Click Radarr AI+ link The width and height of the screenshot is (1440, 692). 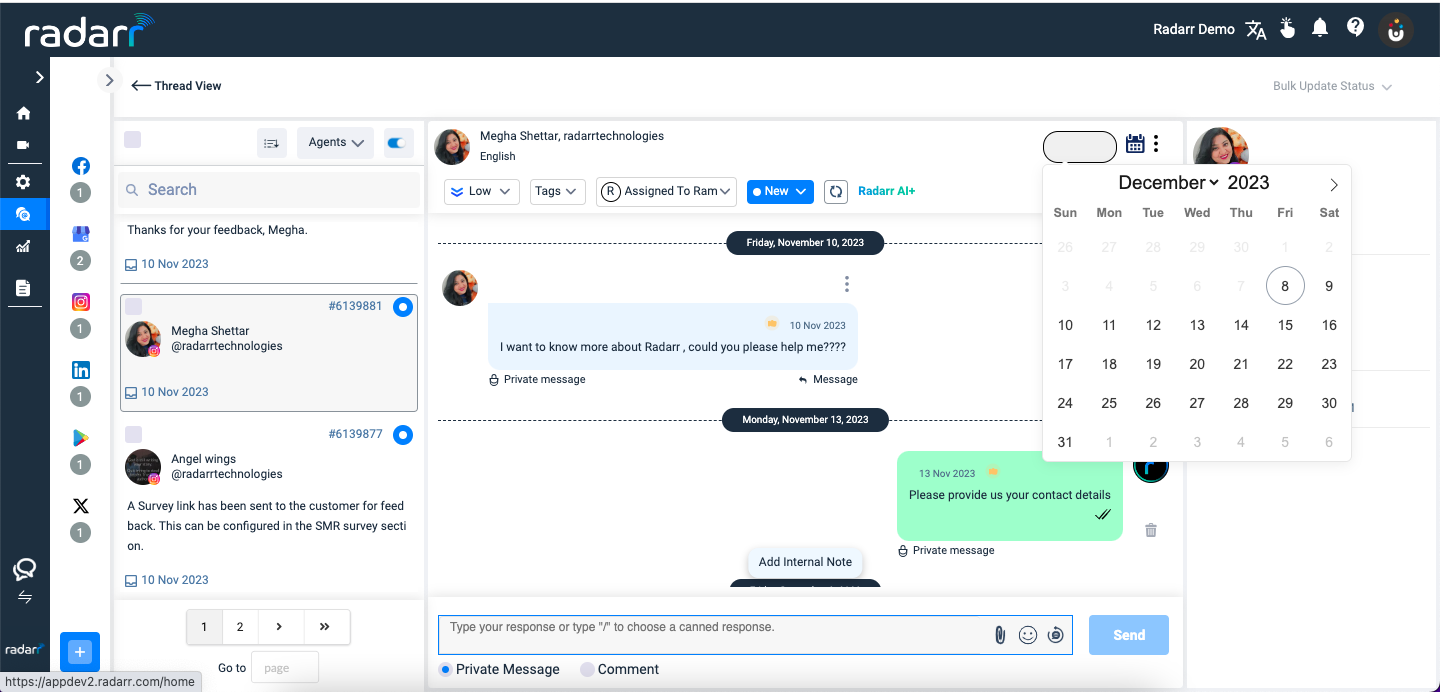click(x=886, y=191)
